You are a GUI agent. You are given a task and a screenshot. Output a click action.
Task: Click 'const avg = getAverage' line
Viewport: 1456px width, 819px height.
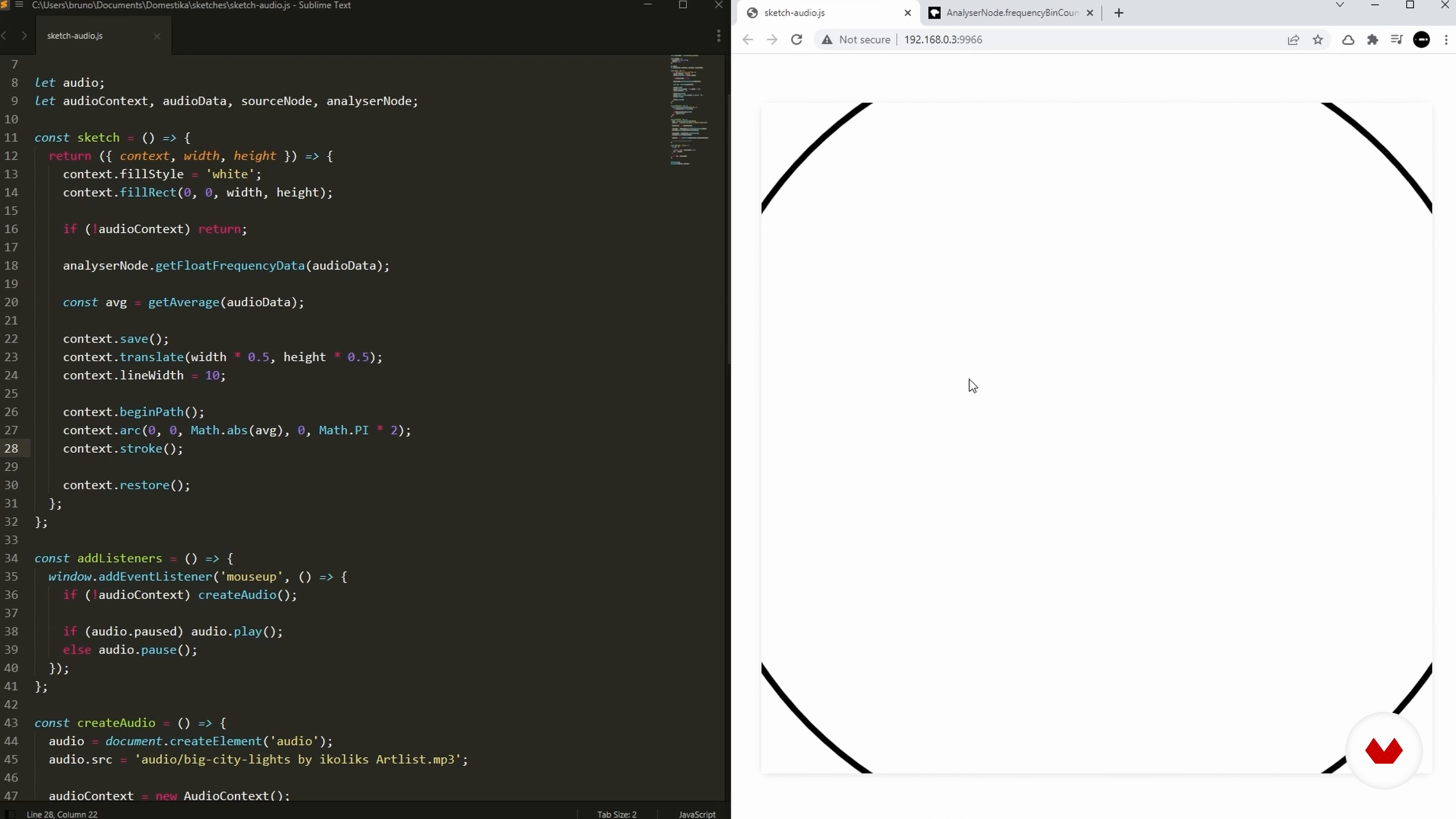pos(183,302)
